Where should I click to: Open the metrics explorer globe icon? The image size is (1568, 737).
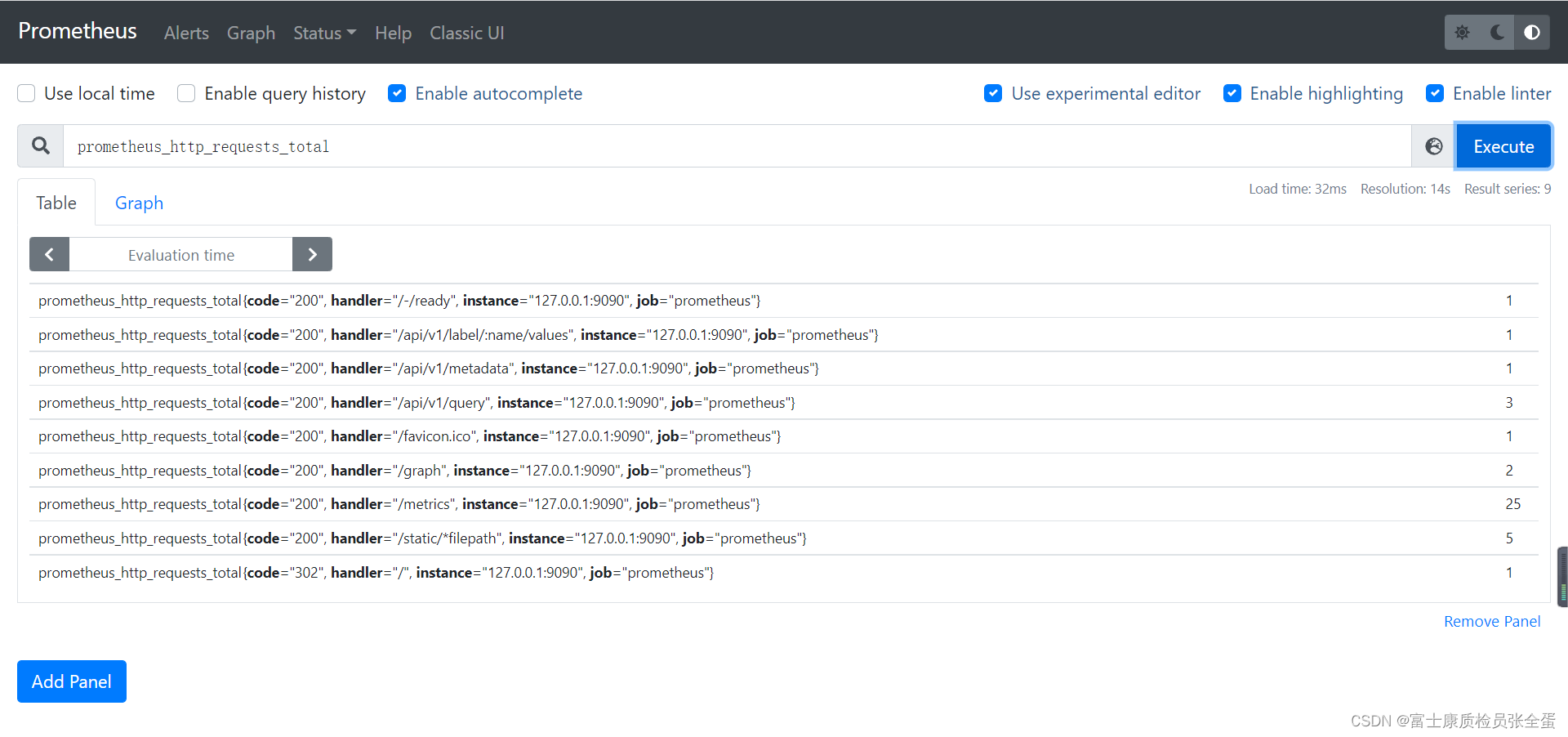[1433, 146]
